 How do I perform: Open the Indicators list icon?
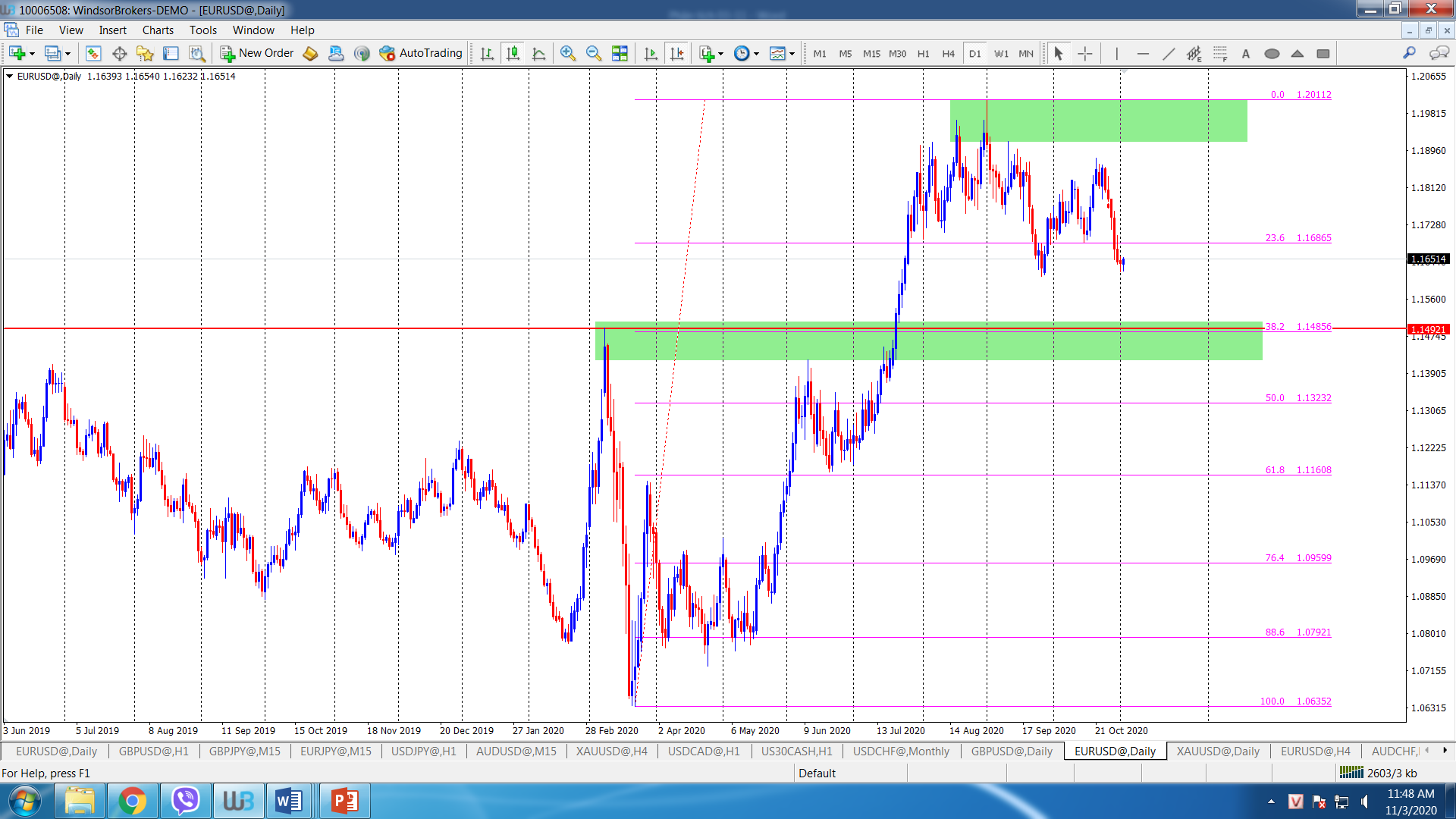706,53
